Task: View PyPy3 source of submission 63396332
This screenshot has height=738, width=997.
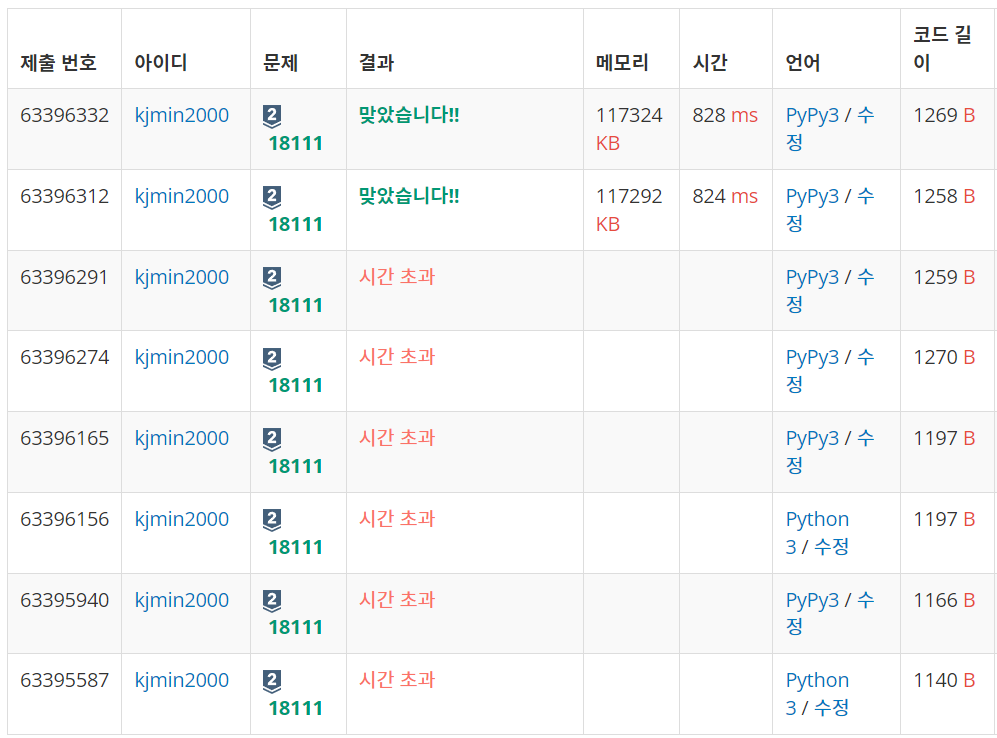Action: 812,116
